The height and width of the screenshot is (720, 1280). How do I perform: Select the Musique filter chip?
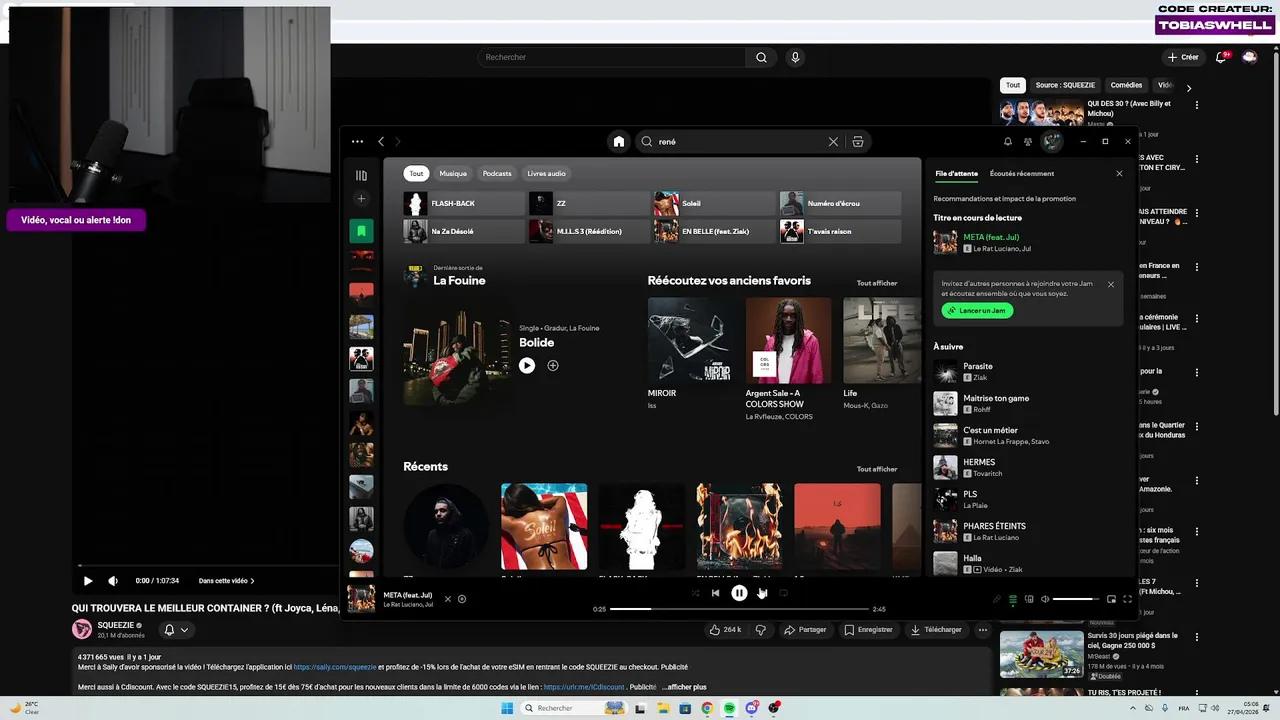[x=453, y=174]
